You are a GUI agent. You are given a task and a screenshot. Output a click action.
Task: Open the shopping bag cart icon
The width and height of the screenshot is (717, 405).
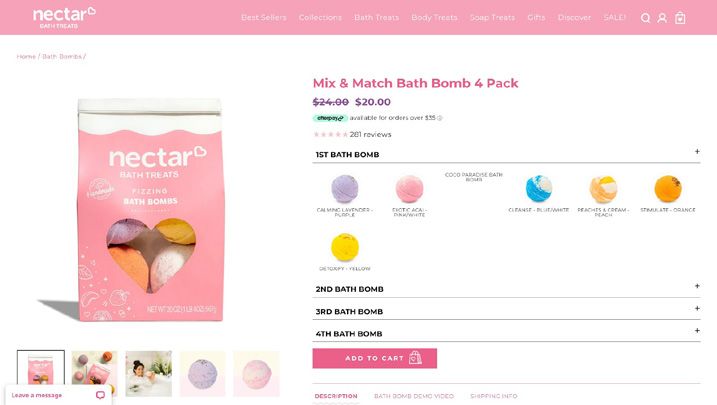[x=680, y=18]
